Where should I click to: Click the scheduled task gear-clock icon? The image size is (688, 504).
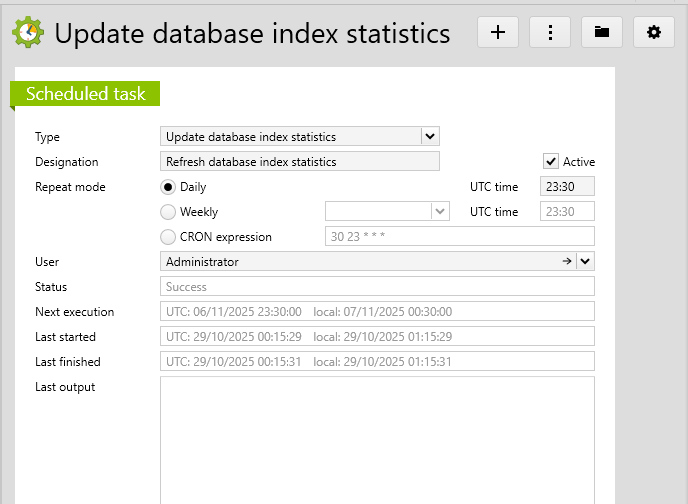[28, 33]
